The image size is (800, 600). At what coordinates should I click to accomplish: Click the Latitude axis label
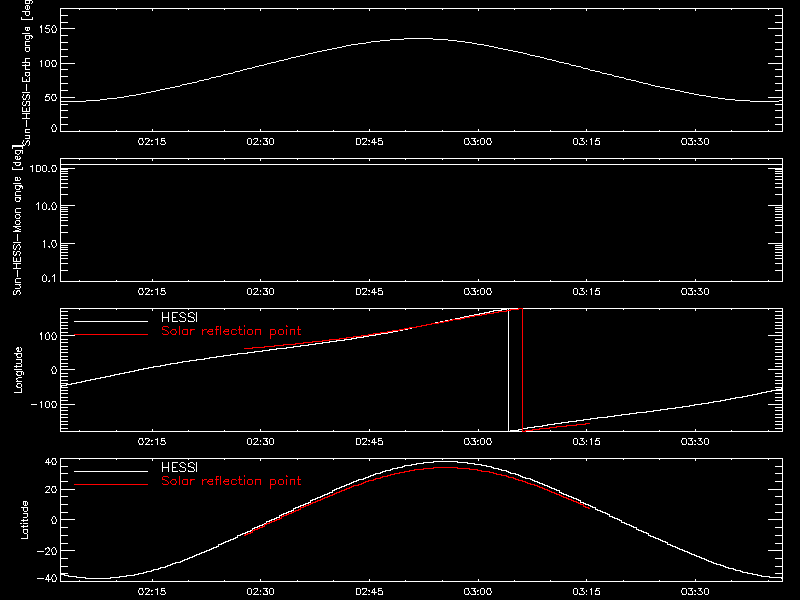(x=24, y=520)
